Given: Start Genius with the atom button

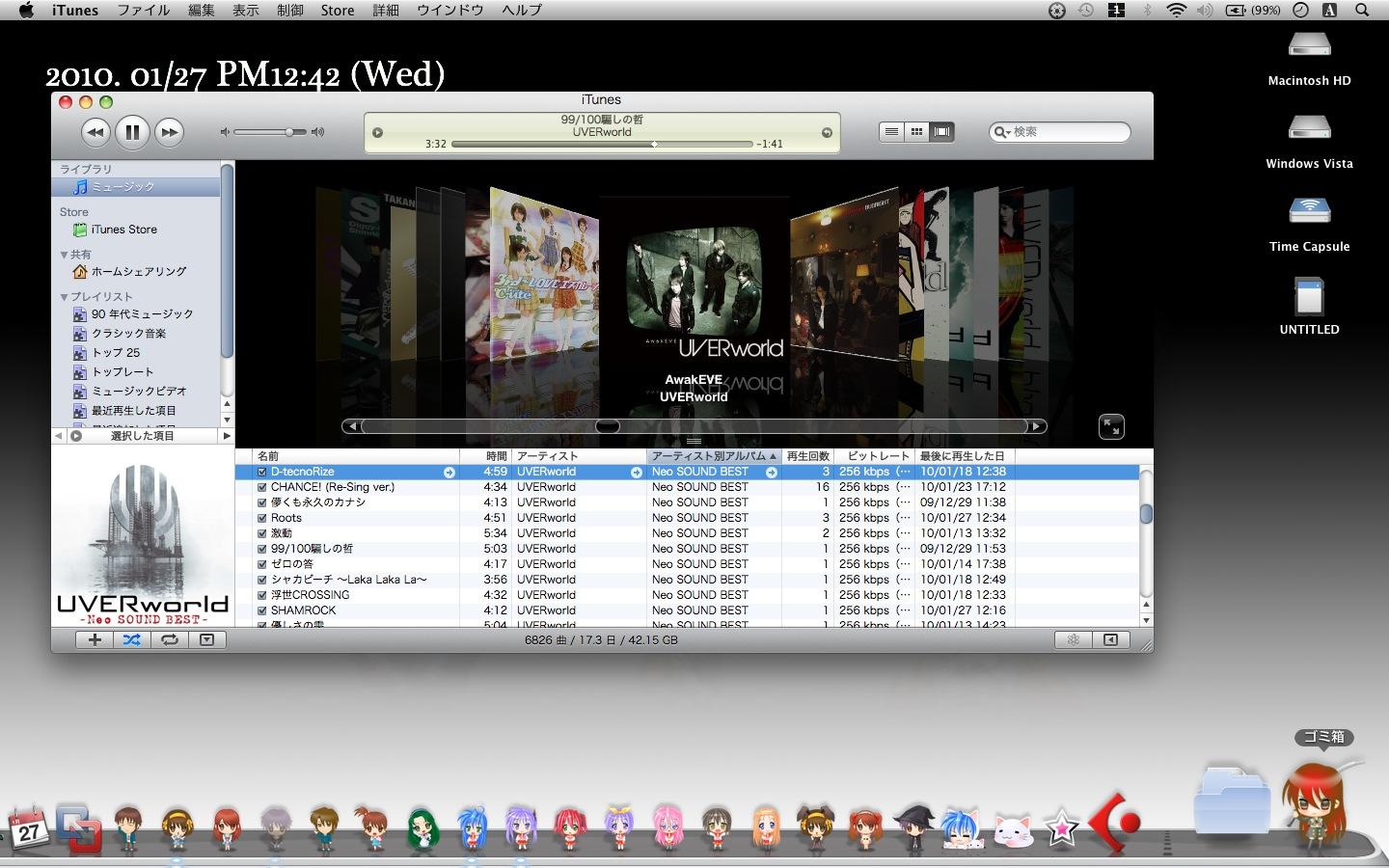Looking at the screenshot, I should pos(1073,639).
